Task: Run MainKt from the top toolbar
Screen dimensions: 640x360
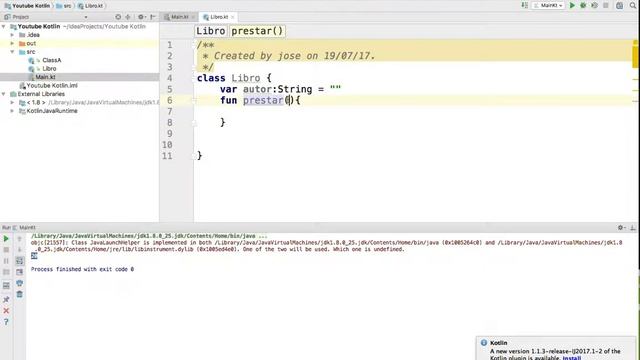Action: point(572,5)
